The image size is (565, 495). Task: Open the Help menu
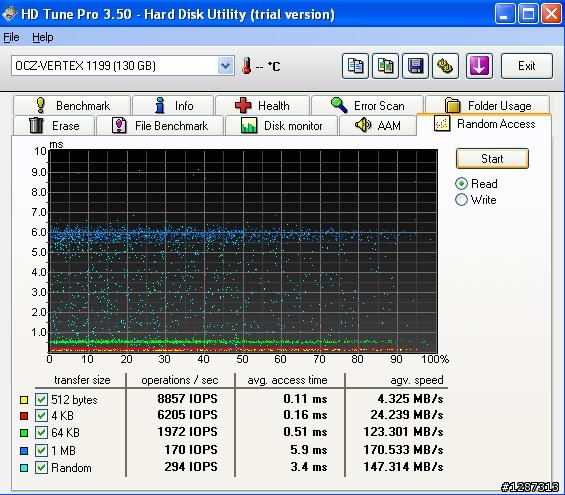[43, 37]
